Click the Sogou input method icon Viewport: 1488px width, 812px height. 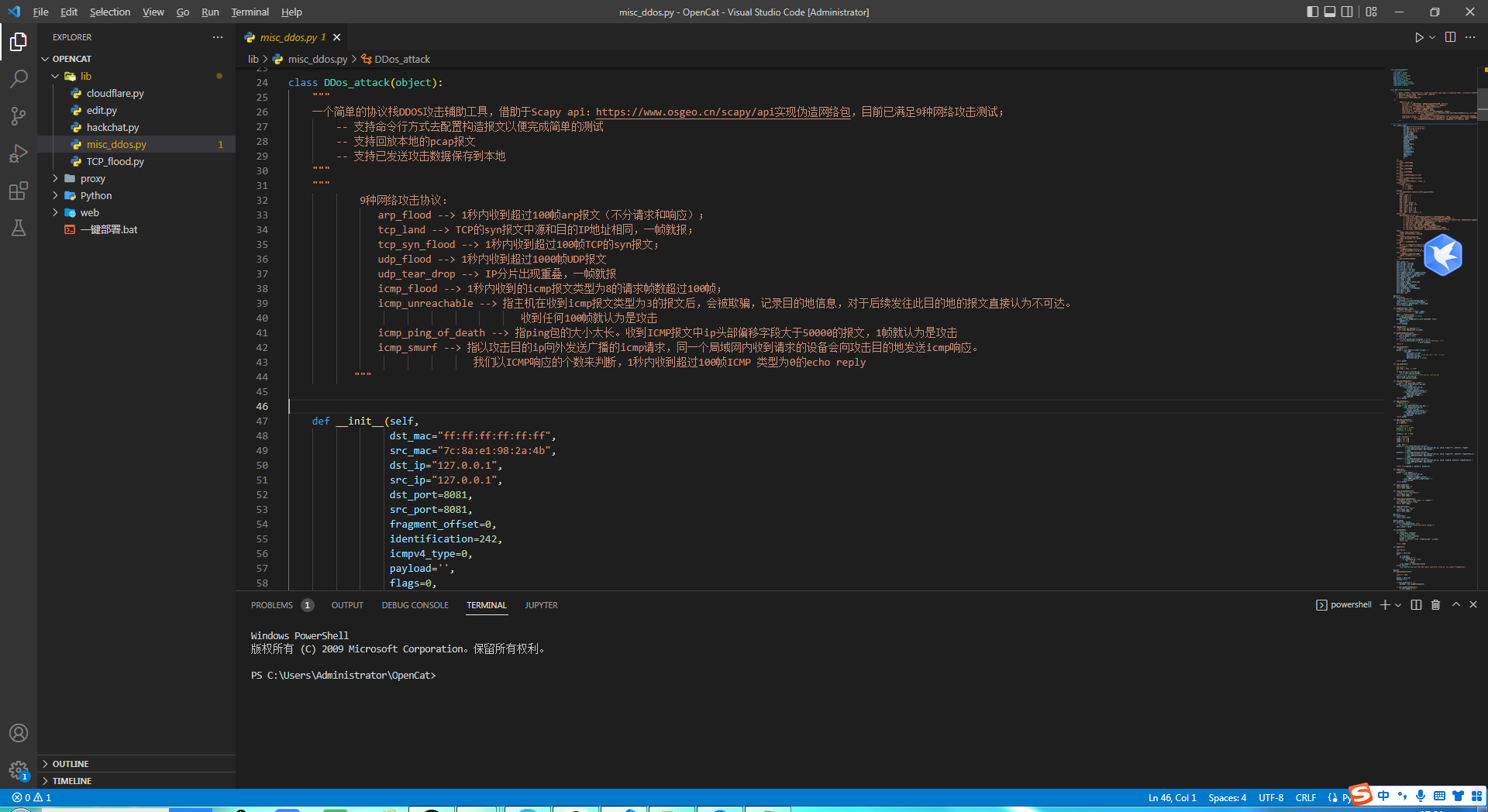coord(1362,794)
